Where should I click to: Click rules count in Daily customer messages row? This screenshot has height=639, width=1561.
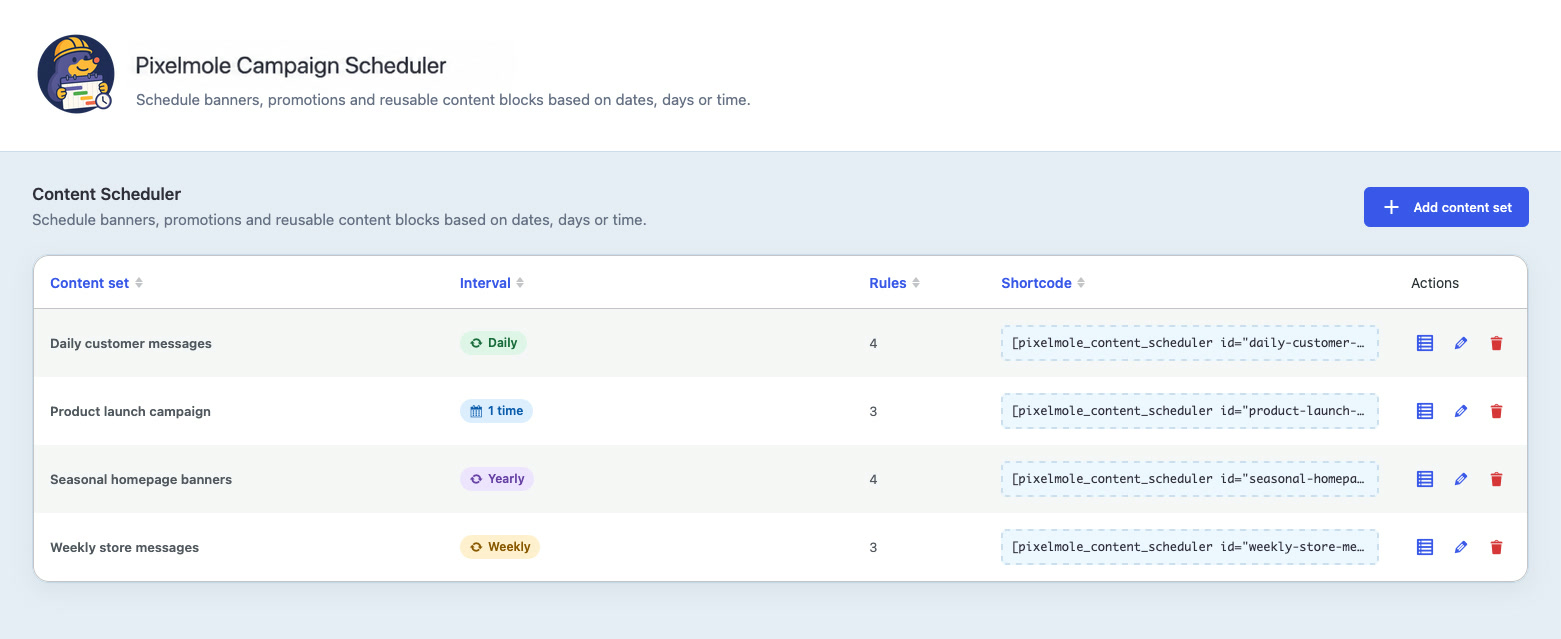tap(873, 343)
